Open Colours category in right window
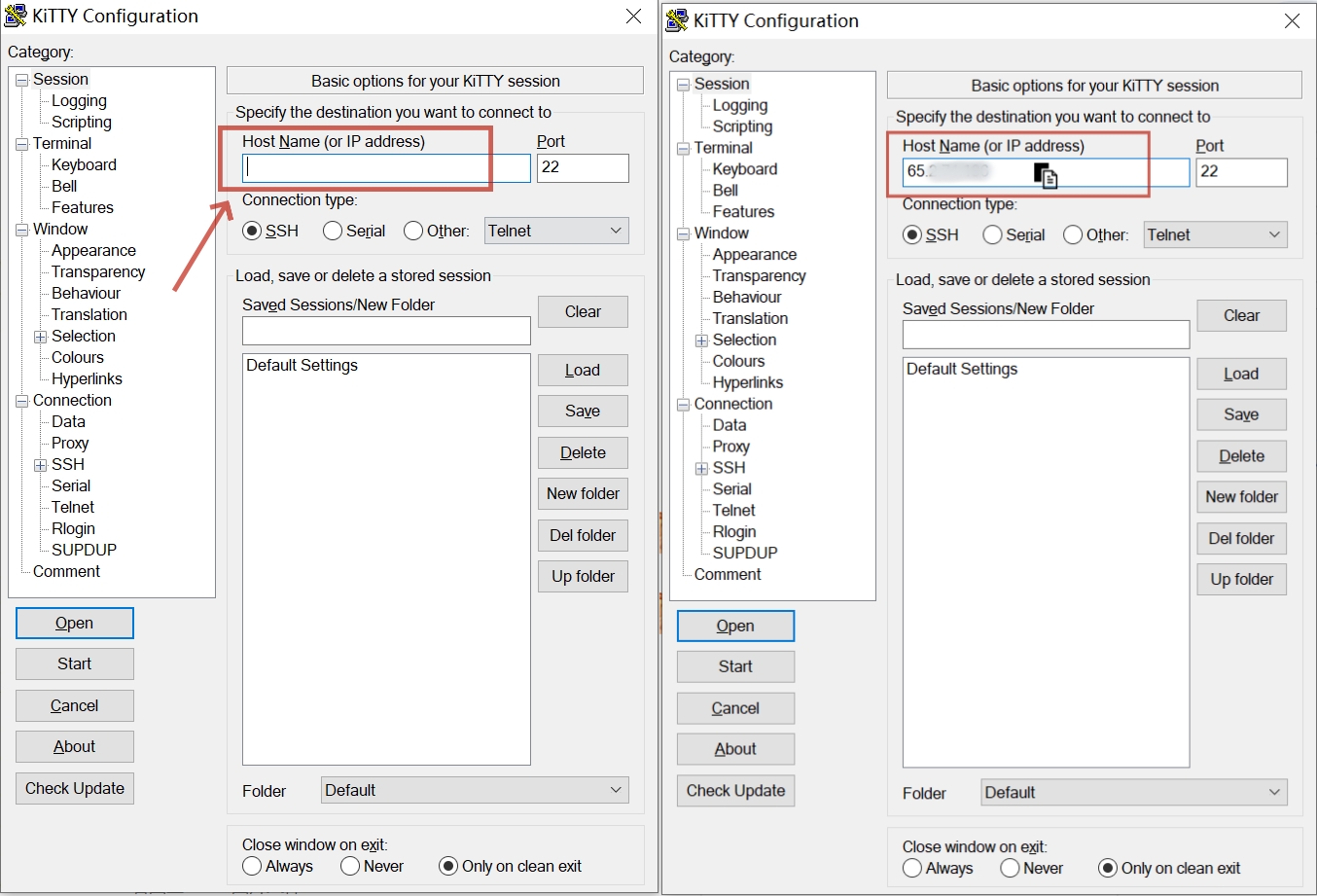The height and width of the screenshot is (896, 1317). pos(738,361)
